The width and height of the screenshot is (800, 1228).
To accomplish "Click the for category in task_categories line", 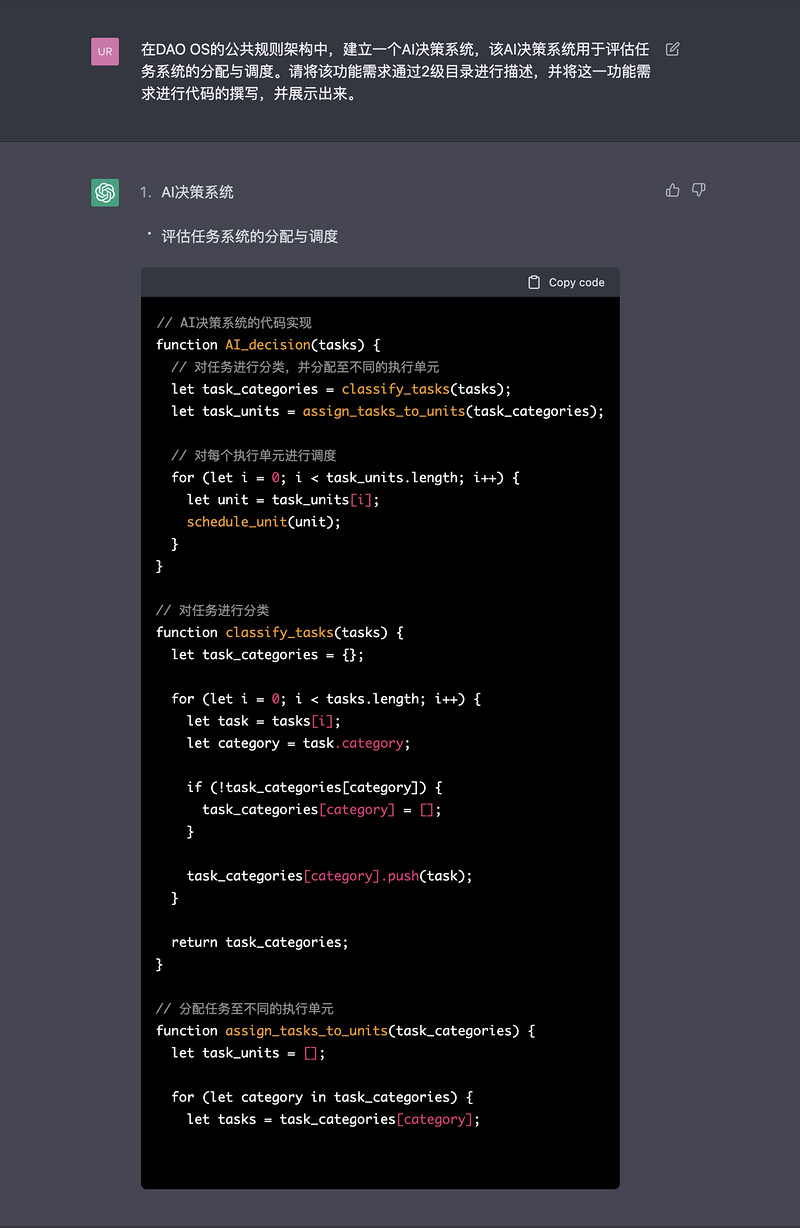I will pyautogui.click(x=321, y=1097).
